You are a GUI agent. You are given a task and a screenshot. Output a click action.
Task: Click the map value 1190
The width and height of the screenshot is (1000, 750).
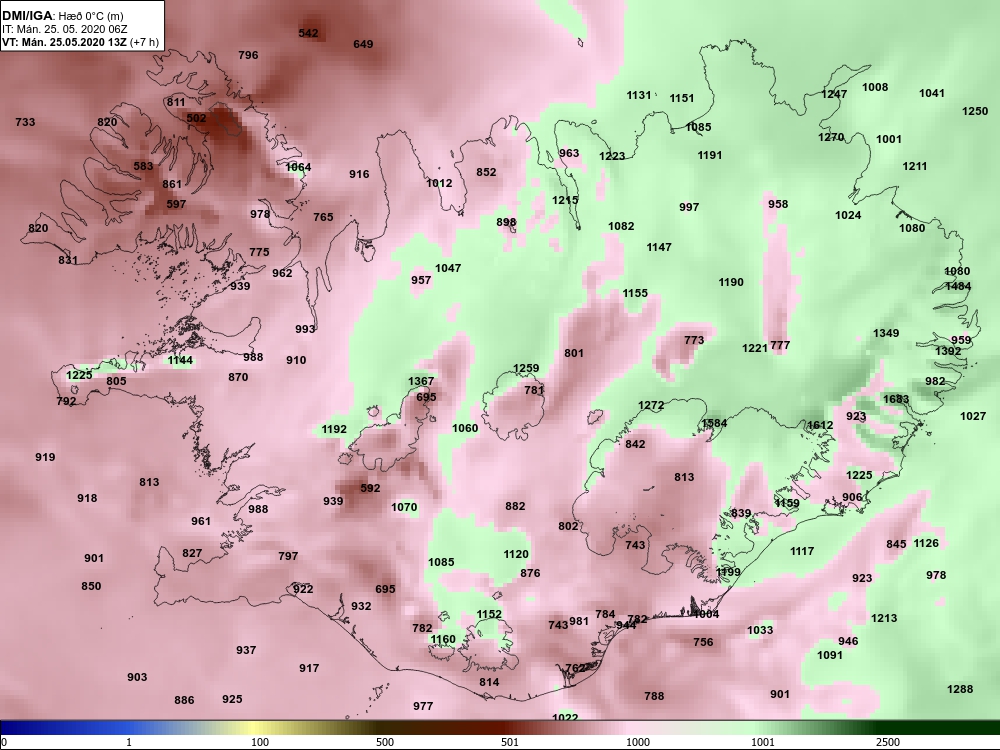click(731, 282)
